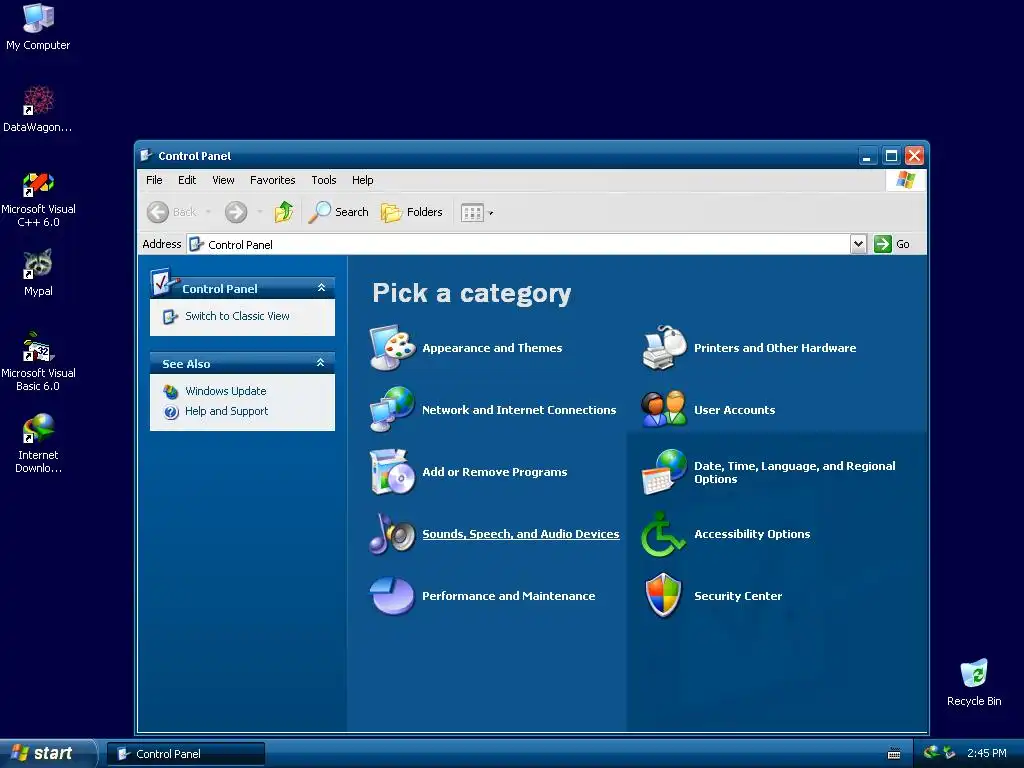Image resolution: width=1024 pixels, height=768 pixels.
Task: Open the Favorites menu
Action: point(272,180)
